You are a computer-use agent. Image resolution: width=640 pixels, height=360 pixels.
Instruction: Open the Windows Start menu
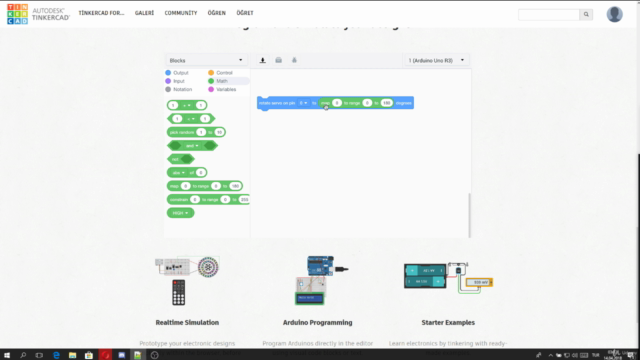[x=7, y=355]
